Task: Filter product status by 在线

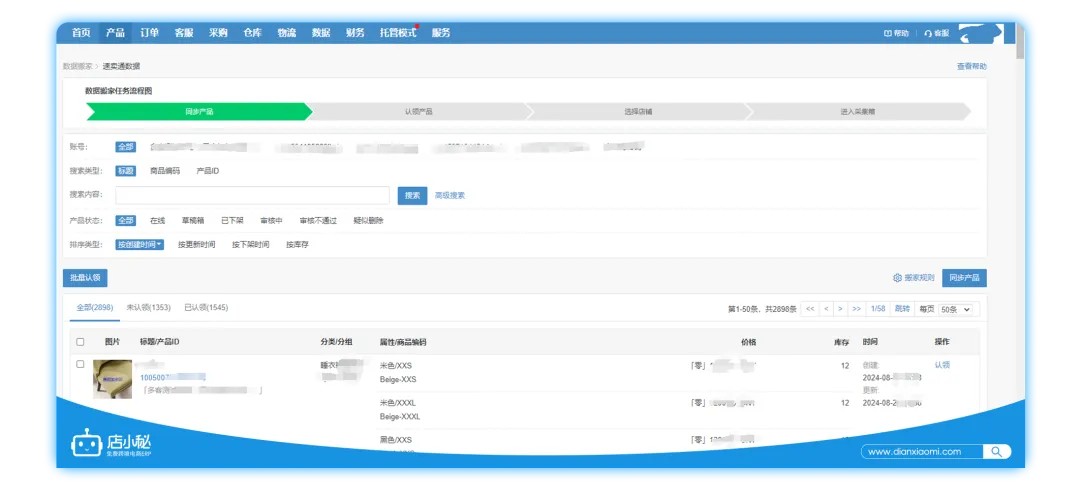Action: [x=158, y=220]
